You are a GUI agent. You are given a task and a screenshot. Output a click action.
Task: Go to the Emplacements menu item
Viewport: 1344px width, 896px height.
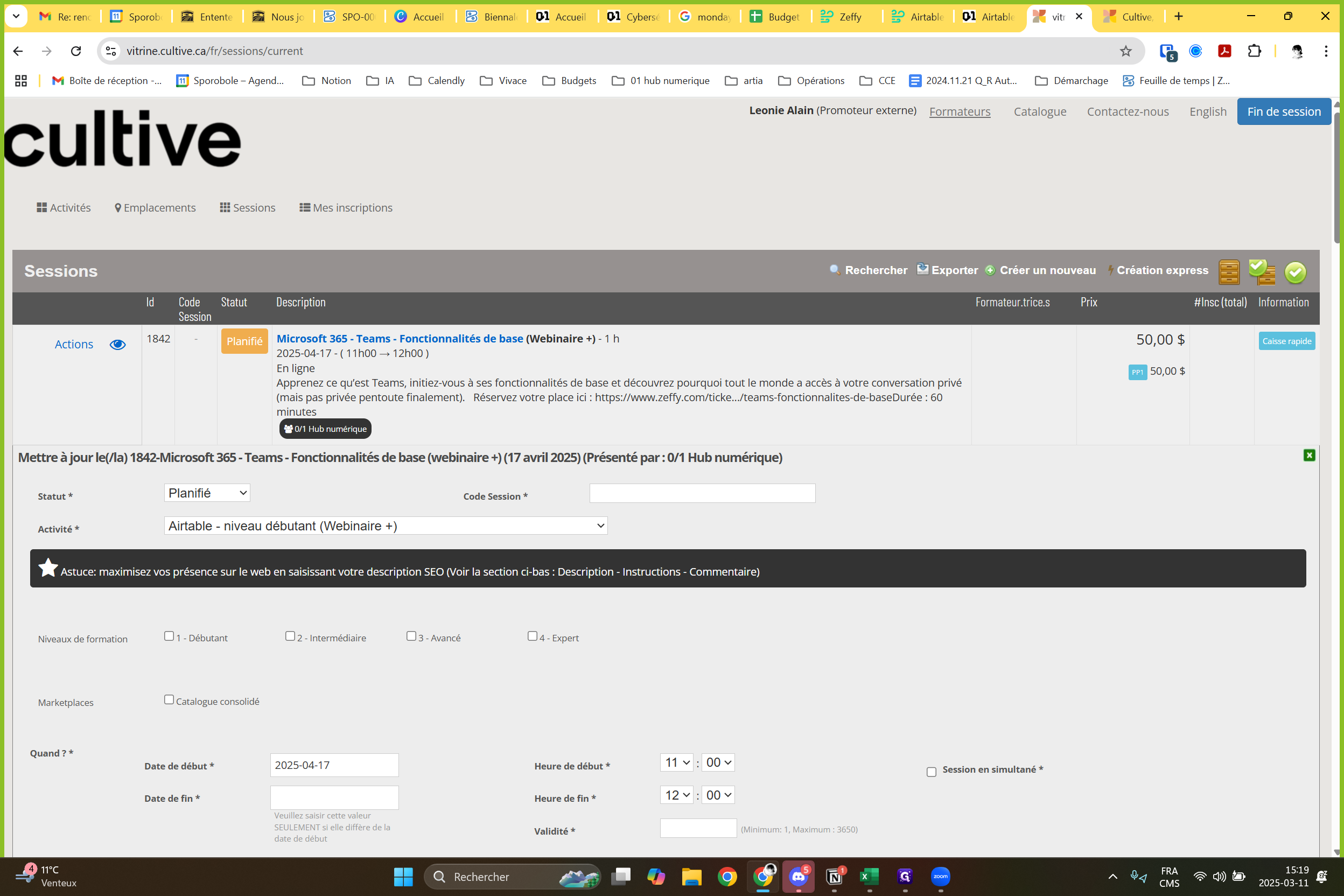(x=155, y=208)
